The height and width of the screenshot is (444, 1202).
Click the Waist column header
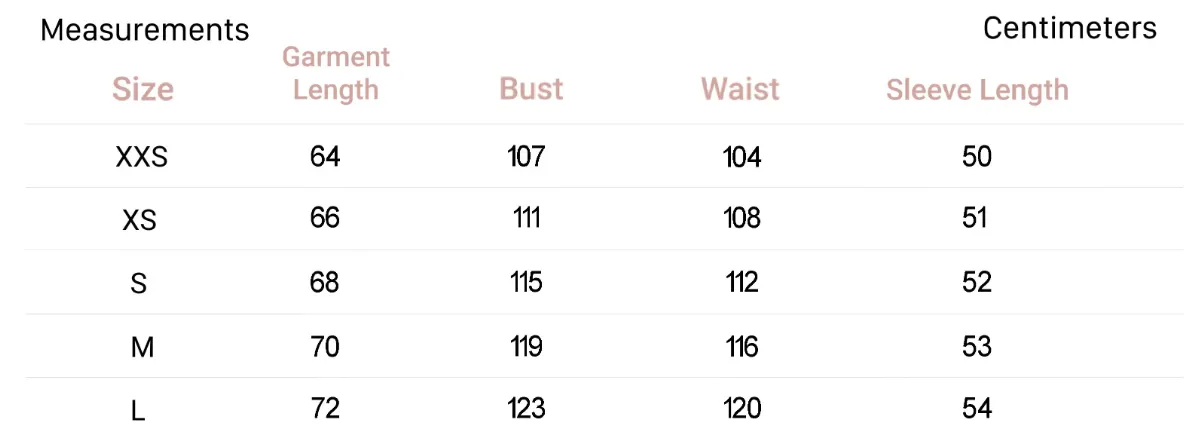click(740, 88)
